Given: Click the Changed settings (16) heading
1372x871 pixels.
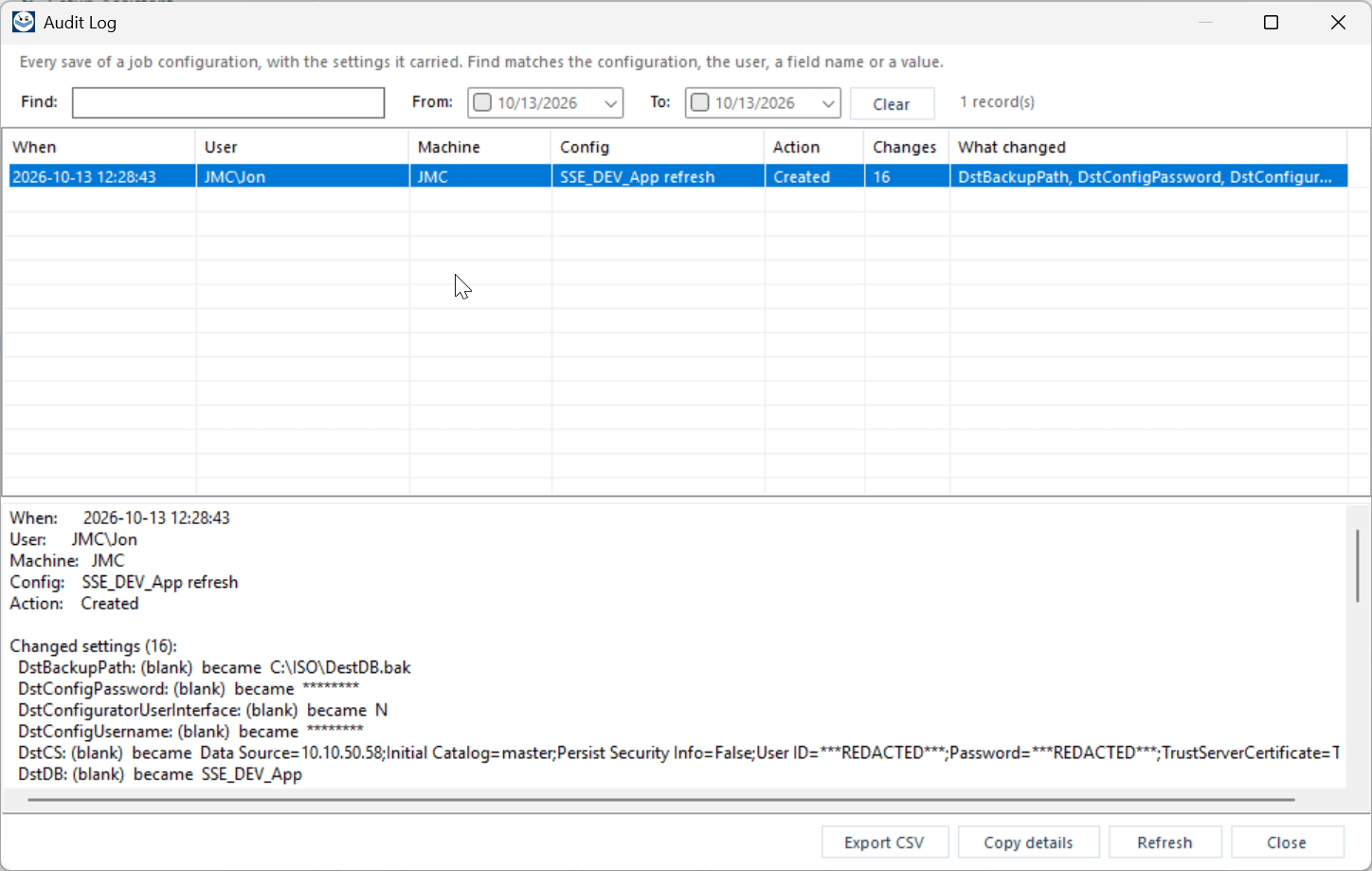Looking at the screenshot, I should point(93,646).
